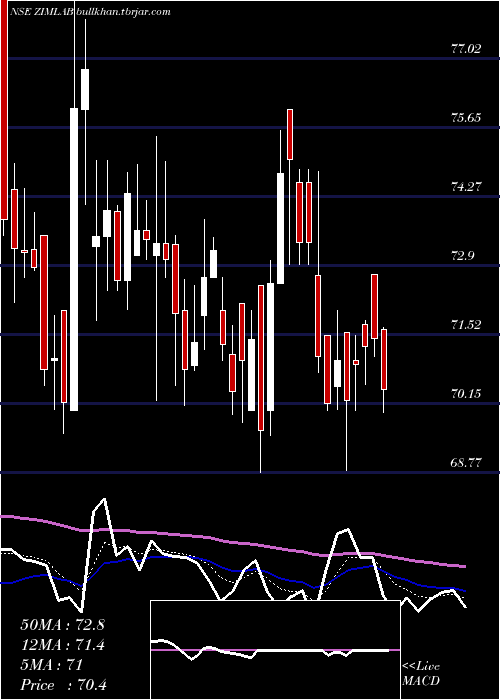Click the 12MA : 71.4 readout
The height and width of the screenshot is (700, 500).
coord(62,645)
